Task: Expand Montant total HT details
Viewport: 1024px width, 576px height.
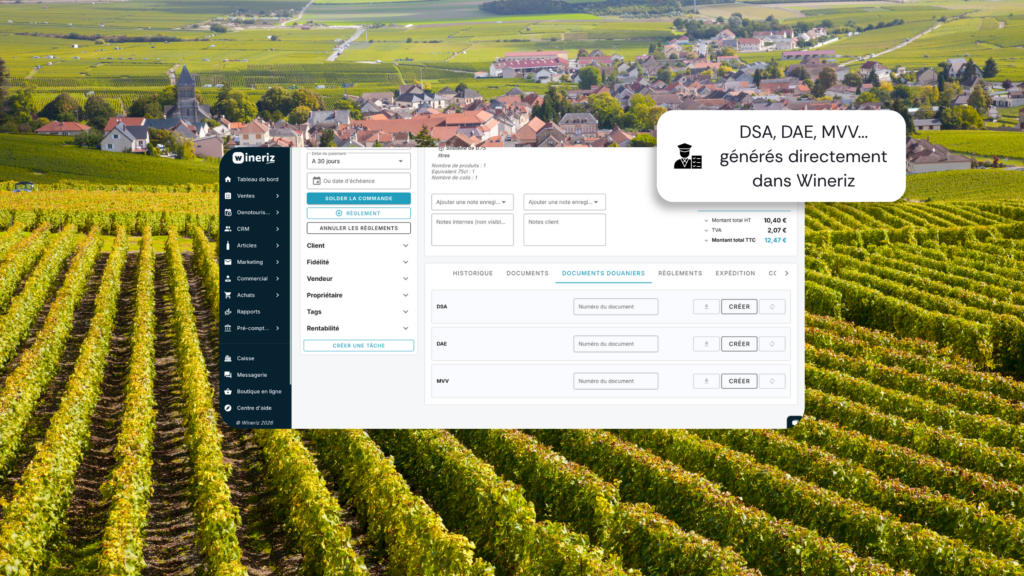Action: pyautogui.click(x=706, y=221)
